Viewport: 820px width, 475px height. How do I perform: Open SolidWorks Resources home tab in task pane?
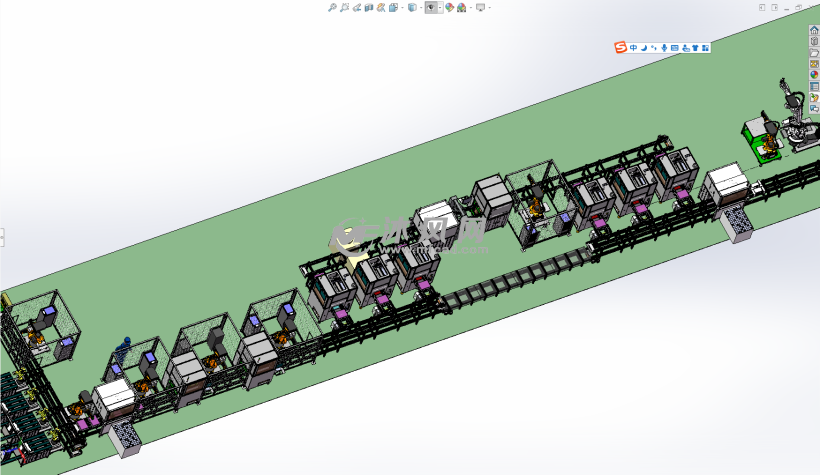[814, 30]
